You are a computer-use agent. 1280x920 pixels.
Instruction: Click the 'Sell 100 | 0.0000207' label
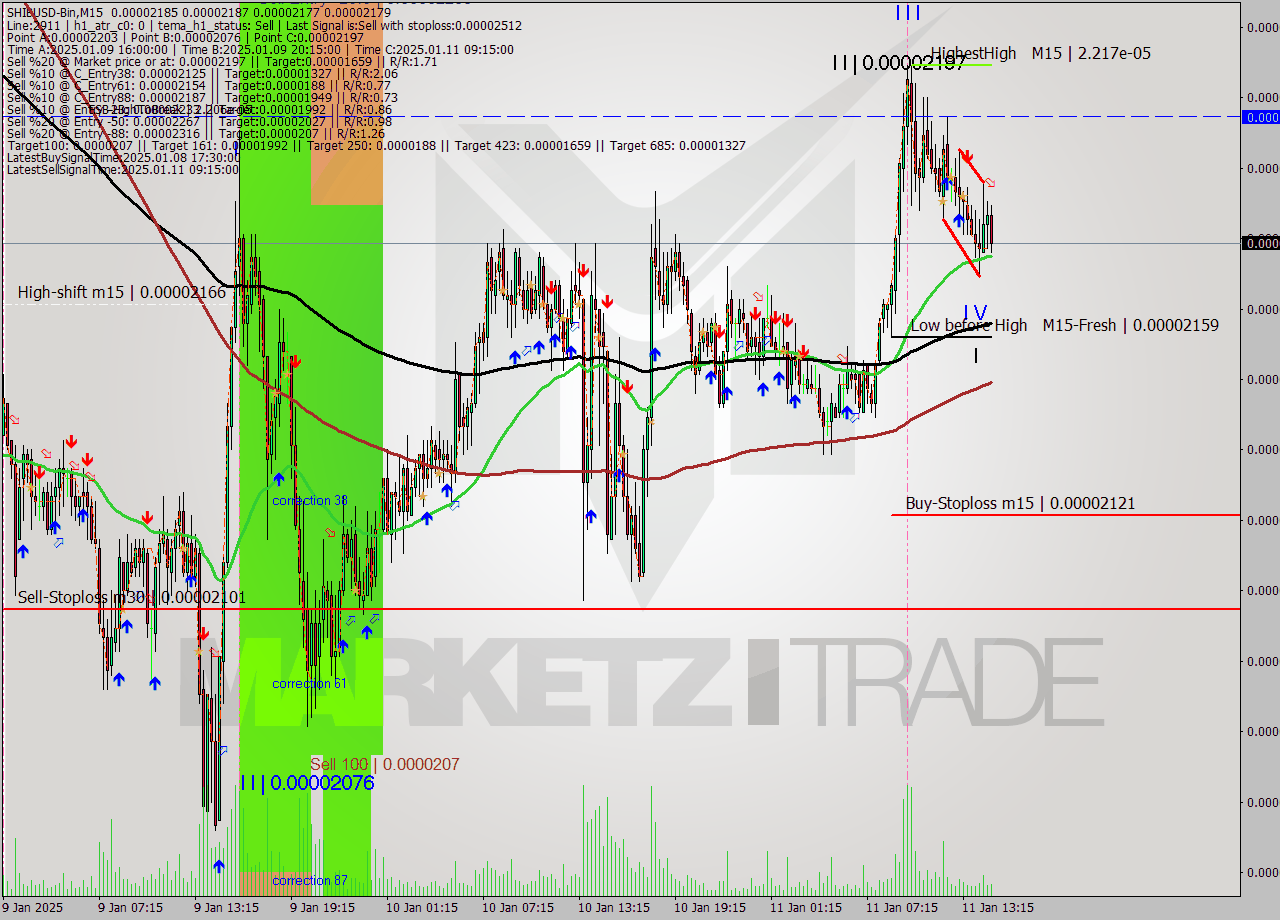coord(385,764)
